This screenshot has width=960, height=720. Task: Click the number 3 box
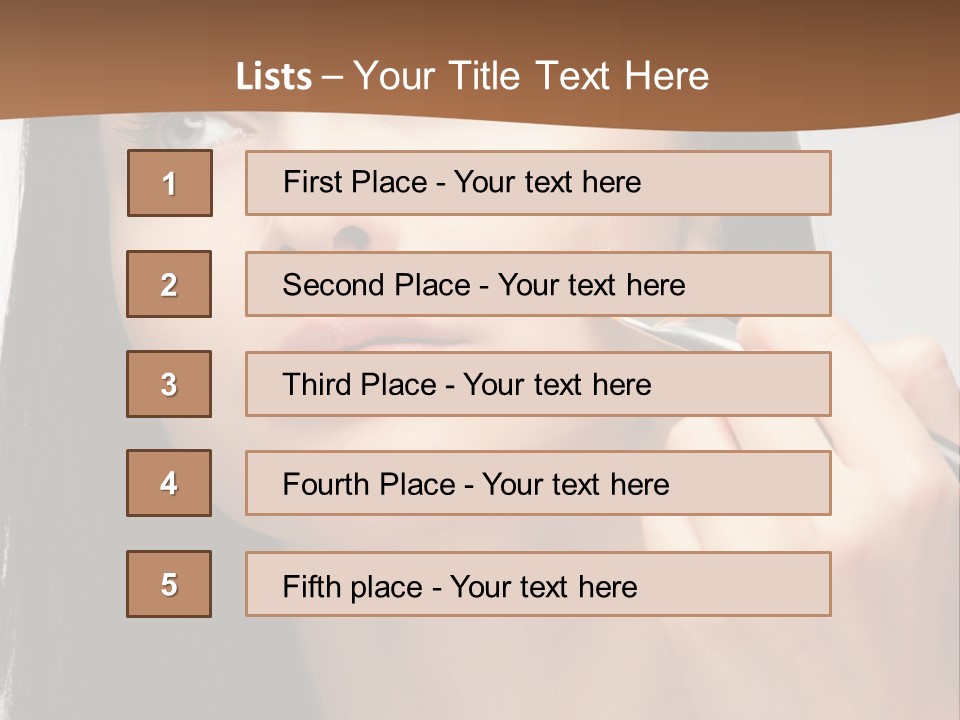[169, 384]
